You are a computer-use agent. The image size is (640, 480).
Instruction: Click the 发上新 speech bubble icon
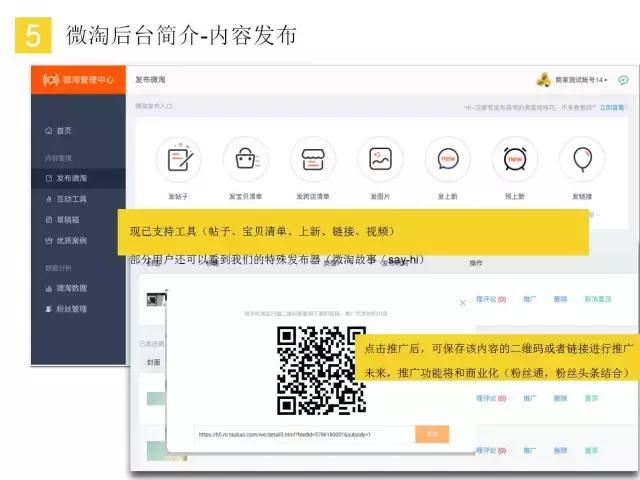tap(448, 159)
